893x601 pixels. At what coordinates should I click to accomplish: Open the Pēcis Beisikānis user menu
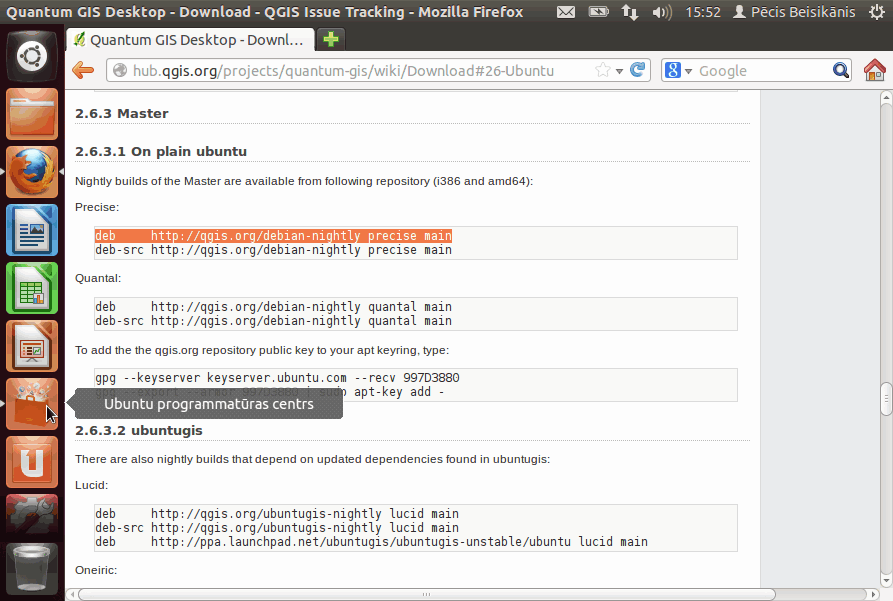coord(793,12)
